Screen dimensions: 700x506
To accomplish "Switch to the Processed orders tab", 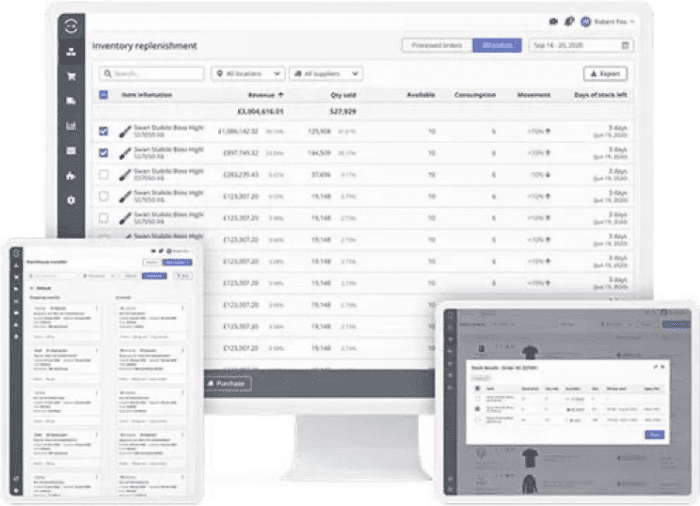I will click(x=436, y=45).
